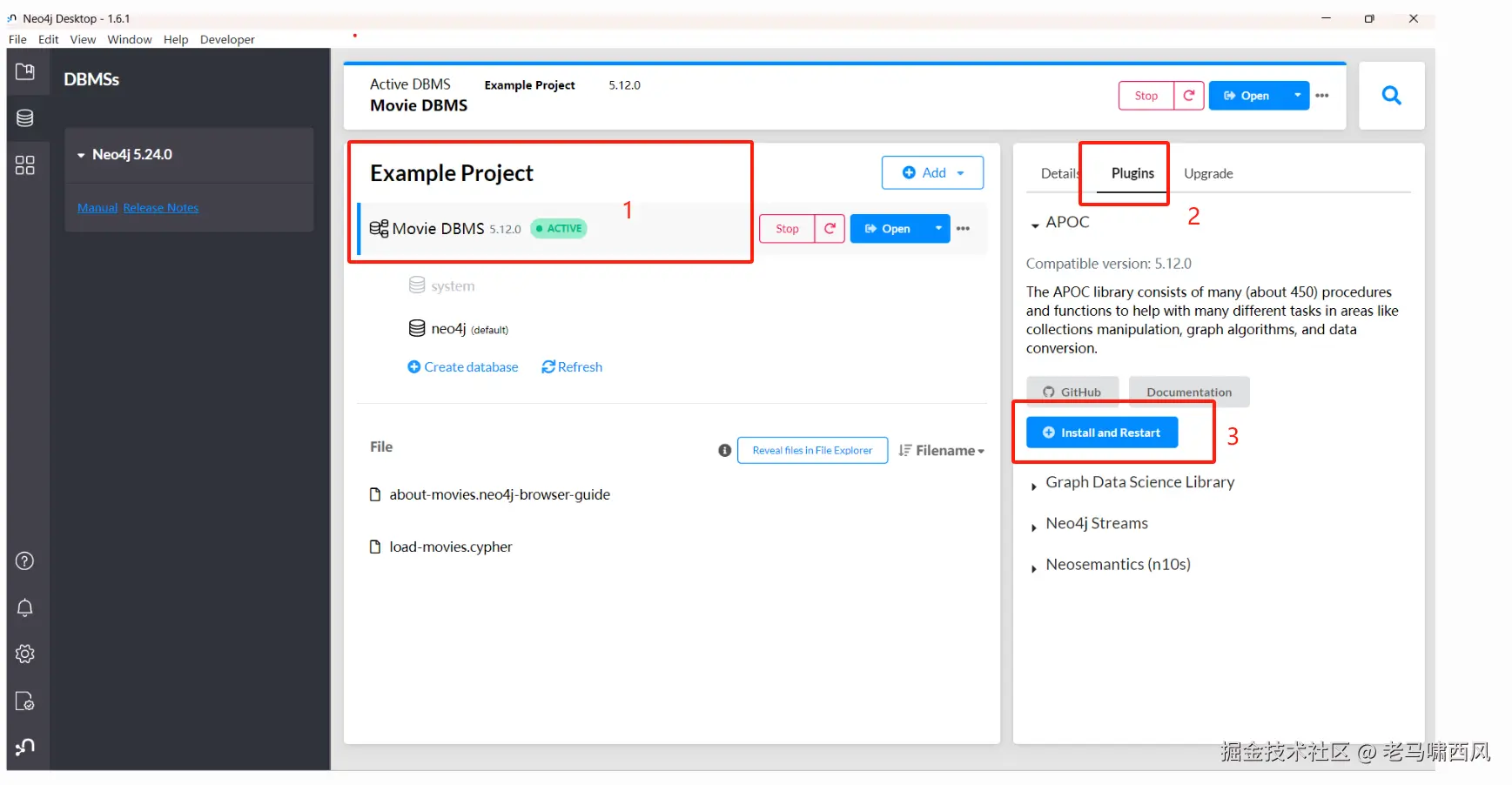Viewport: 1512px width, 785px height.
Task: Open the Graph Apps grid icon
Action: click(x=25, y=165)
